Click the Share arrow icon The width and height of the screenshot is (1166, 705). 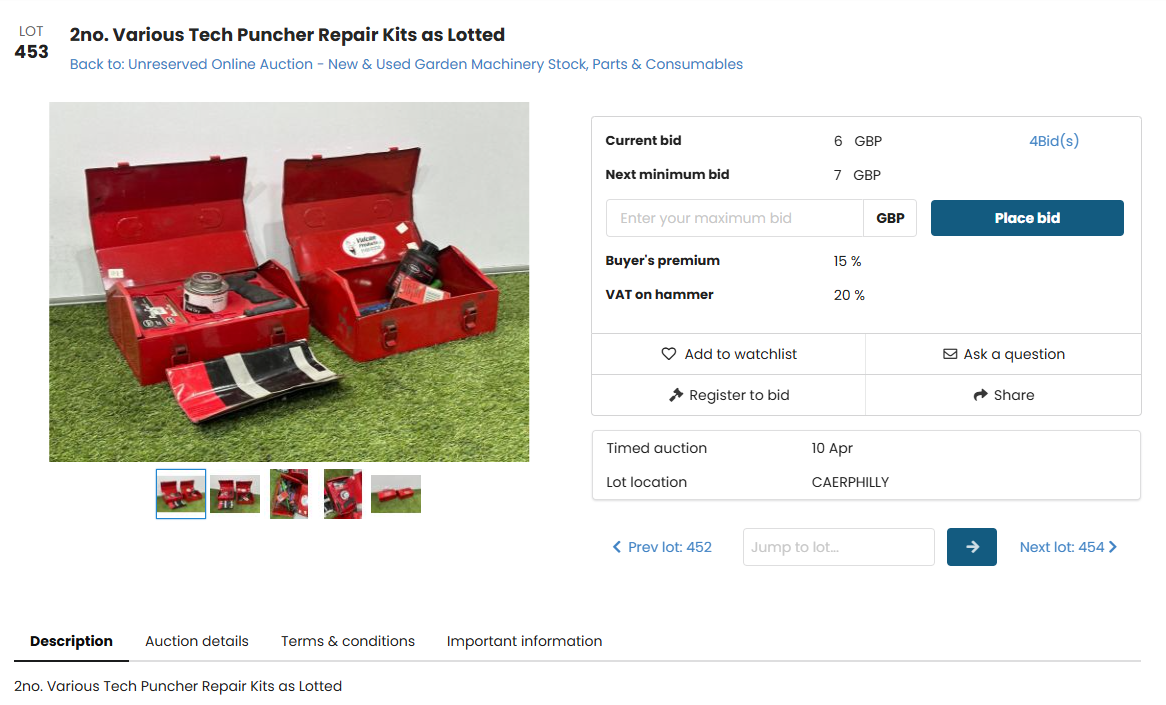(980, 395)
